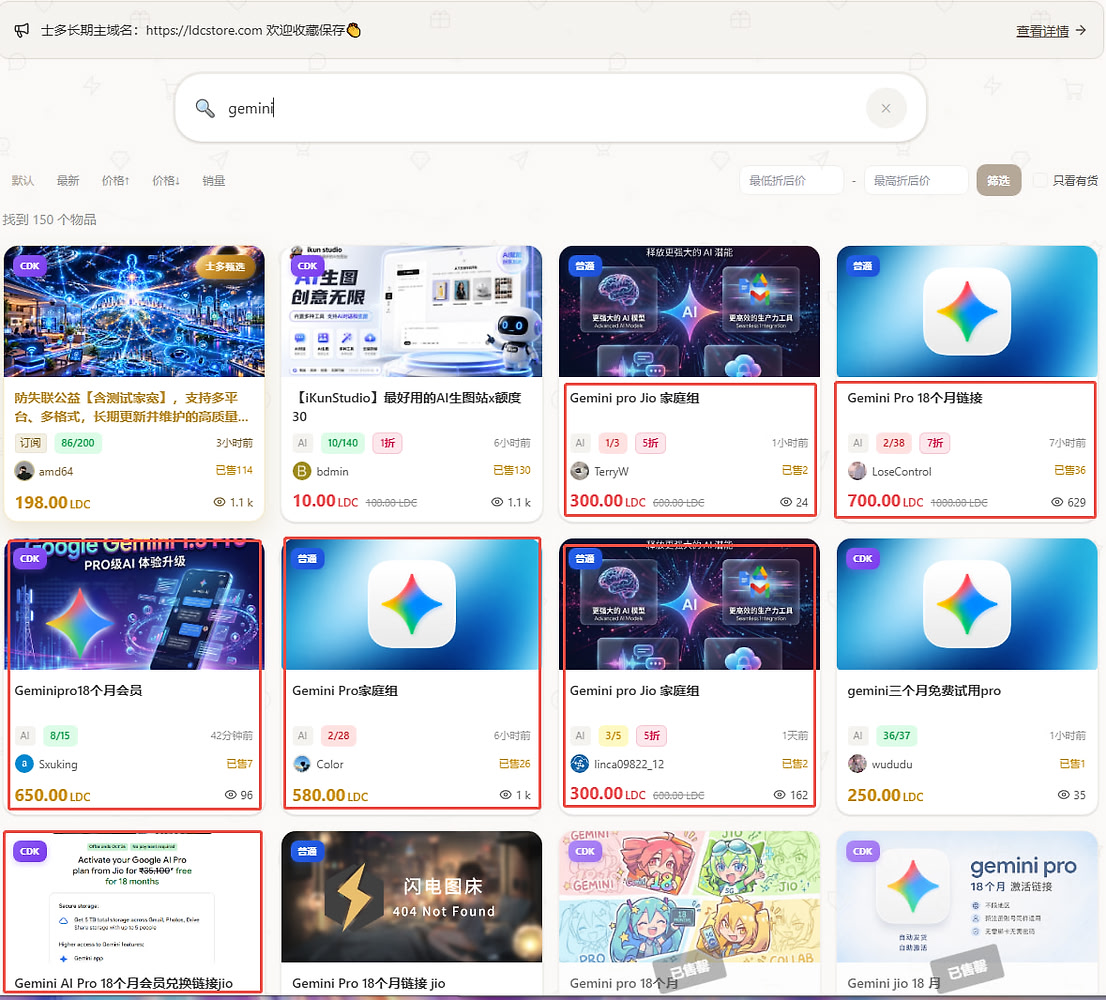Open the gemini三个月免费试用pro product title

point(924,690)
